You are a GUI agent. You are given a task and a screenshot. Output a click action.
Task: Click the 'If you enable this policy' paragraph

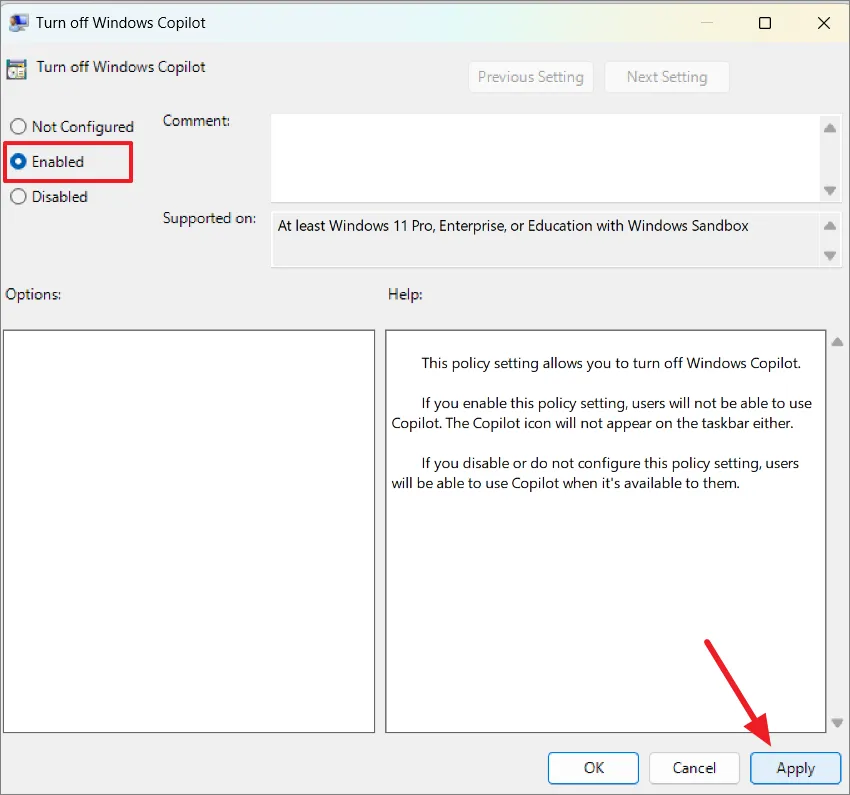click(x=602, y=413)
